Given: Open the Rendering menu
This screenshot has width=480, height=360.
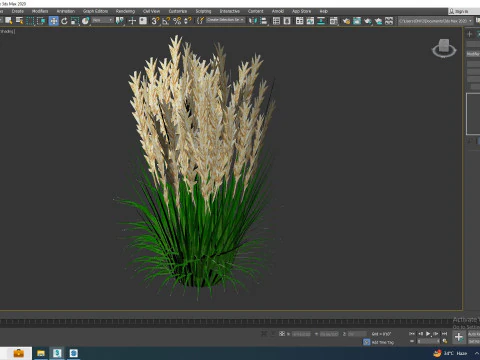Looking at the screenshot, I should point(125,11).
